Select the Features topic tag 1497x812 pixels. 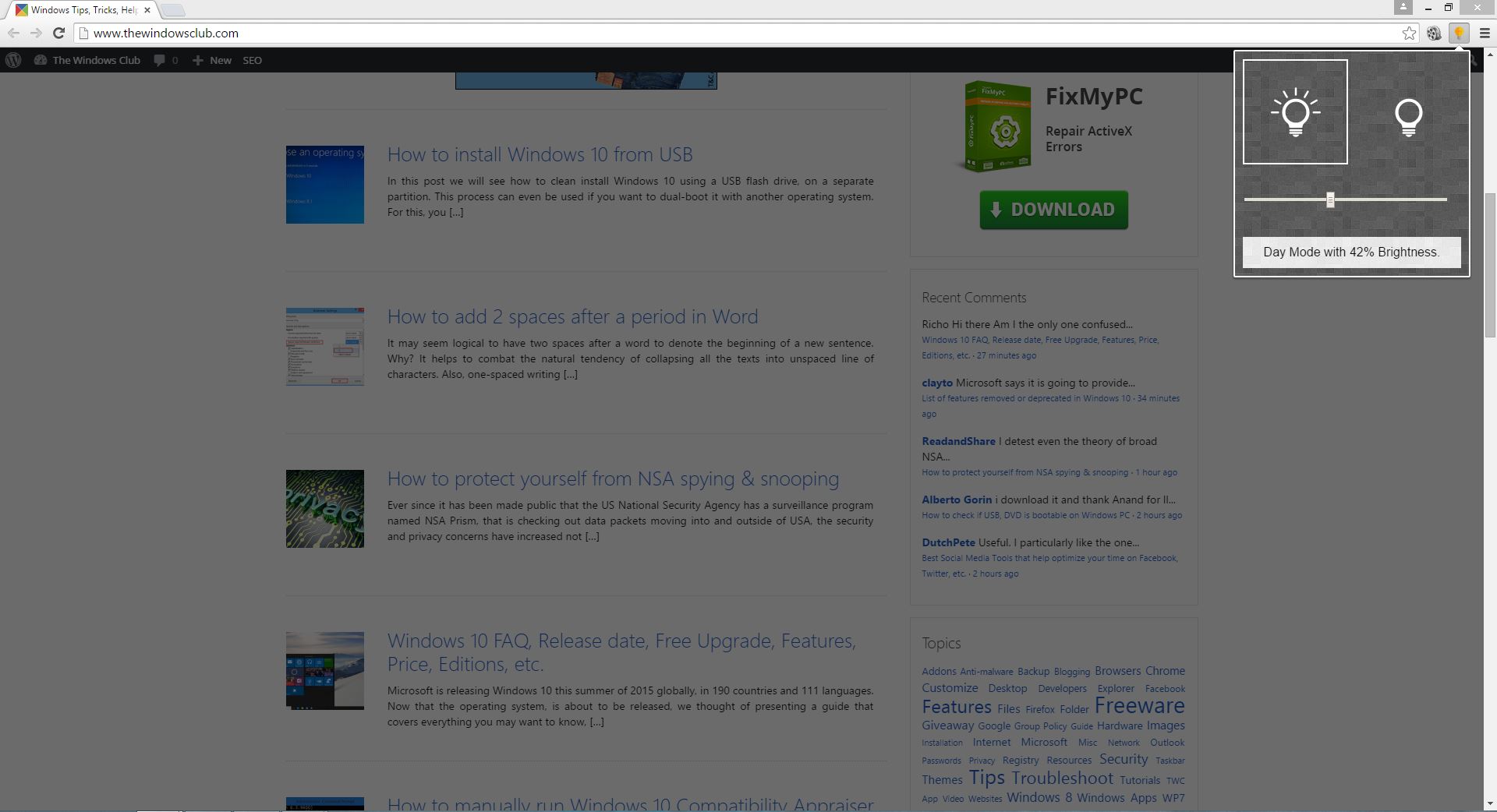tap(957, 707)
